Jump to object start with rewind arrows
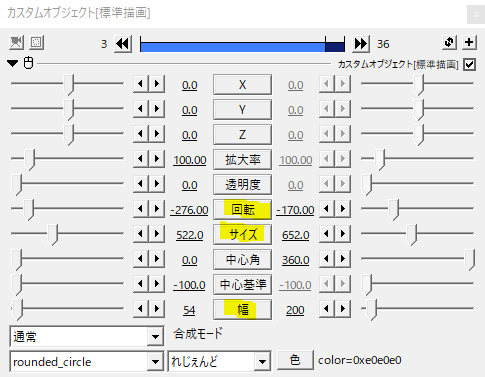Viewport: 485px width, 377px height. point(123,44)
